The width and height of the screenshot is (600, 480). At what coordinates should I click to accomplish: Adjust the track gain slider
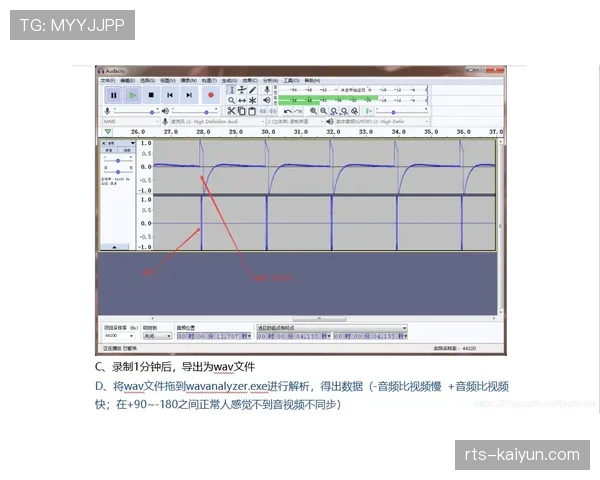point(118,161)
